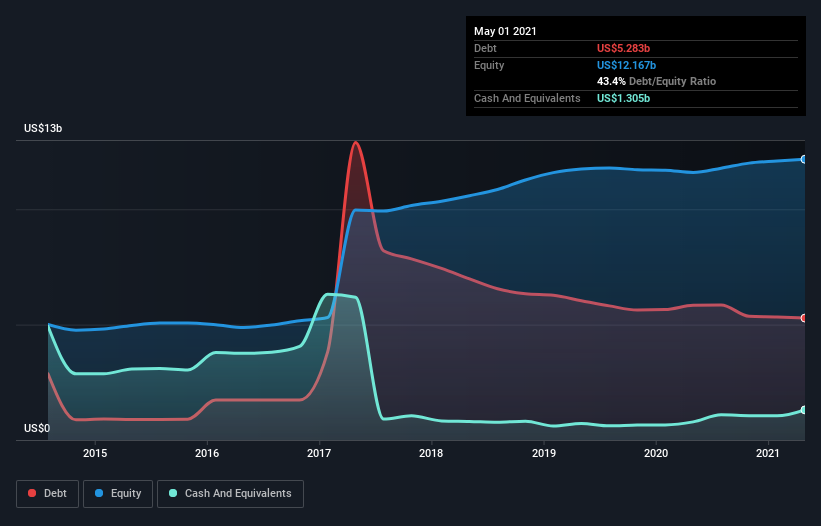Select the Equity endpoint marker at May 2021
The height and width of the screenshot is (526, 821).
click(803, 159)
